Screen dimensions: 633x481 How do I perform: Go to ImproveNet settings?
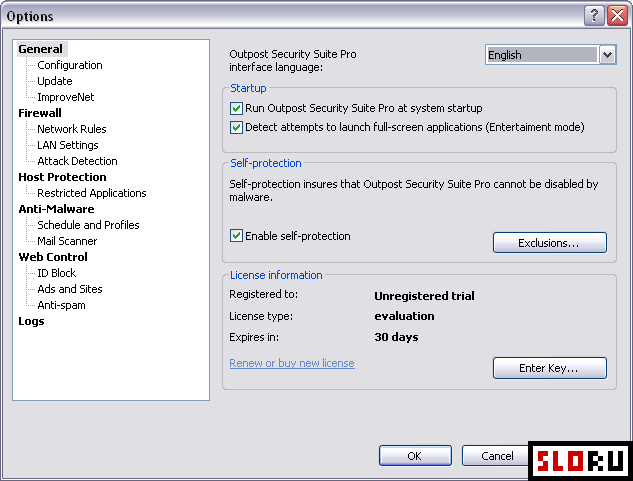pyautogui.click(x=66, y=97)
